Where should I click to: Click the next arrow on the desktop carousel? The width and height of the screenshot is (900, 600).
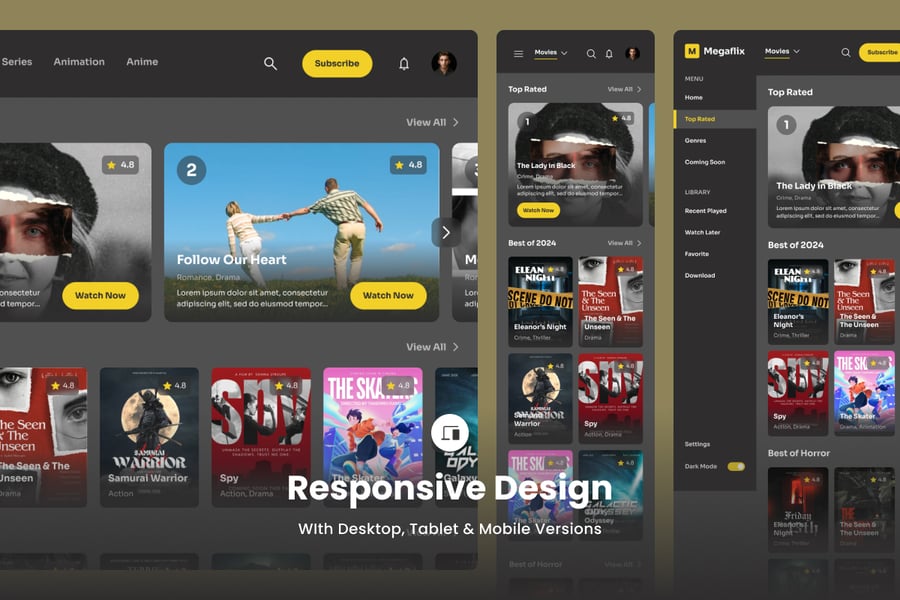(445, 232)
